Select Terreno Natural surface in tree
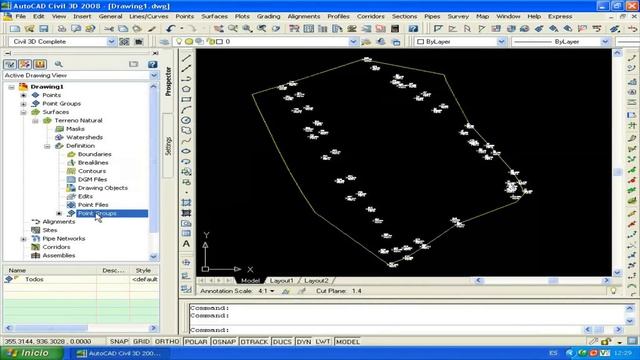Viewport: 640px width, 360px height. click(x=78, y=120)
